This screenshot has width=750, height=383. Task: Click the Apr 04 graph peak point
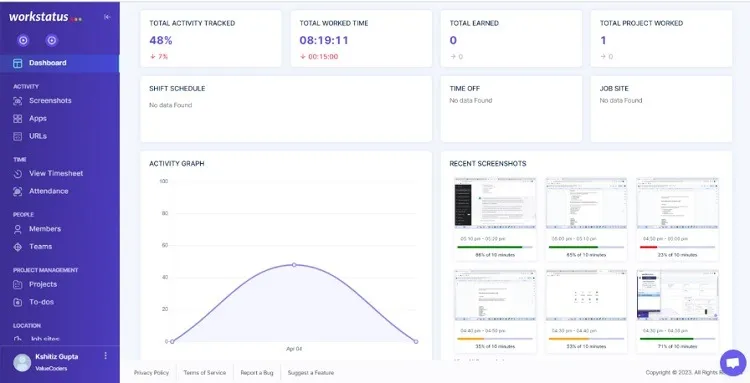pos(294,264)
